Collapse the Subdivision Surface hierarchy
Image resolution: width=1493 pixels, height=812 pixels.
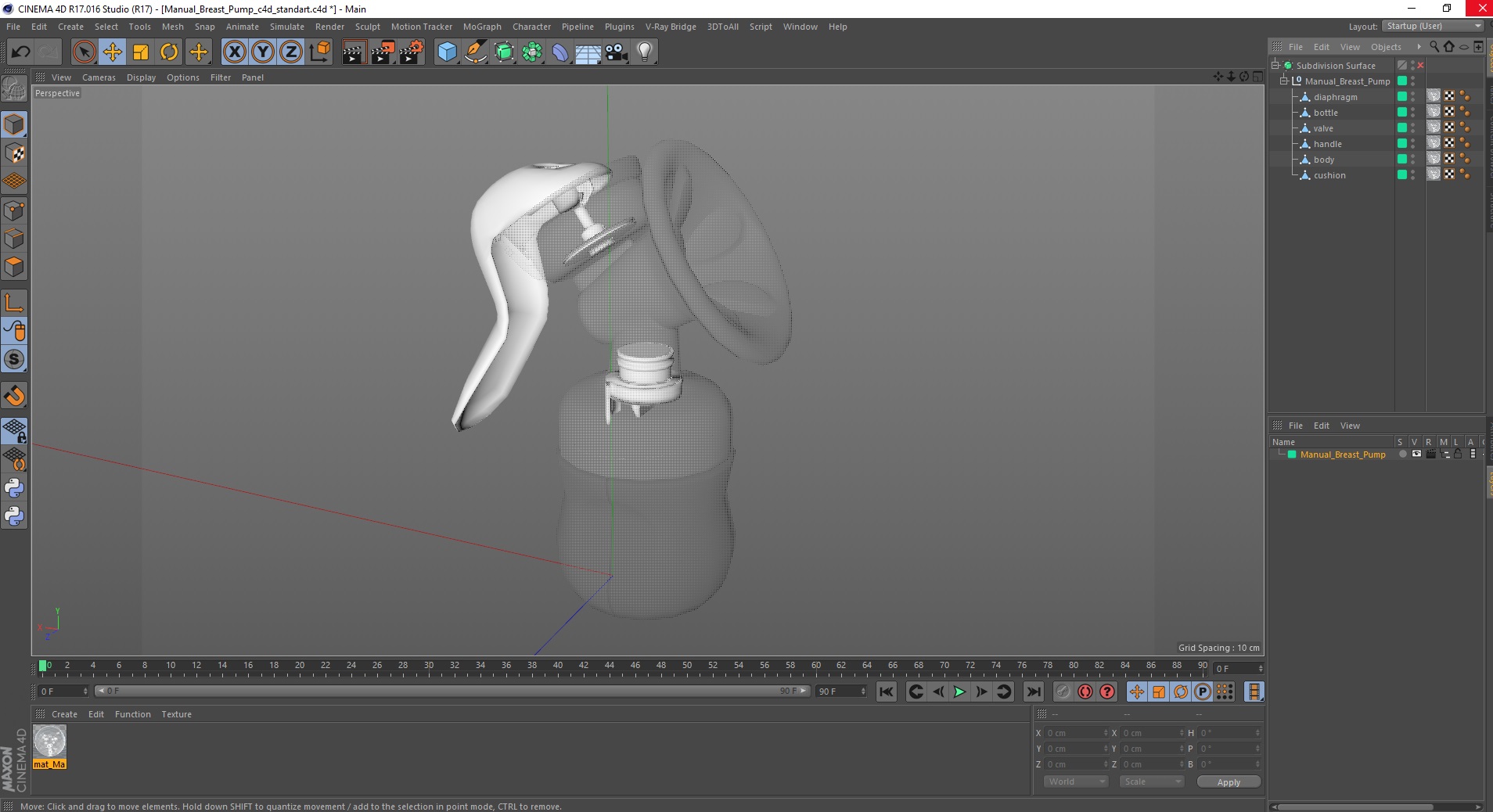[x=1275, y=65]
